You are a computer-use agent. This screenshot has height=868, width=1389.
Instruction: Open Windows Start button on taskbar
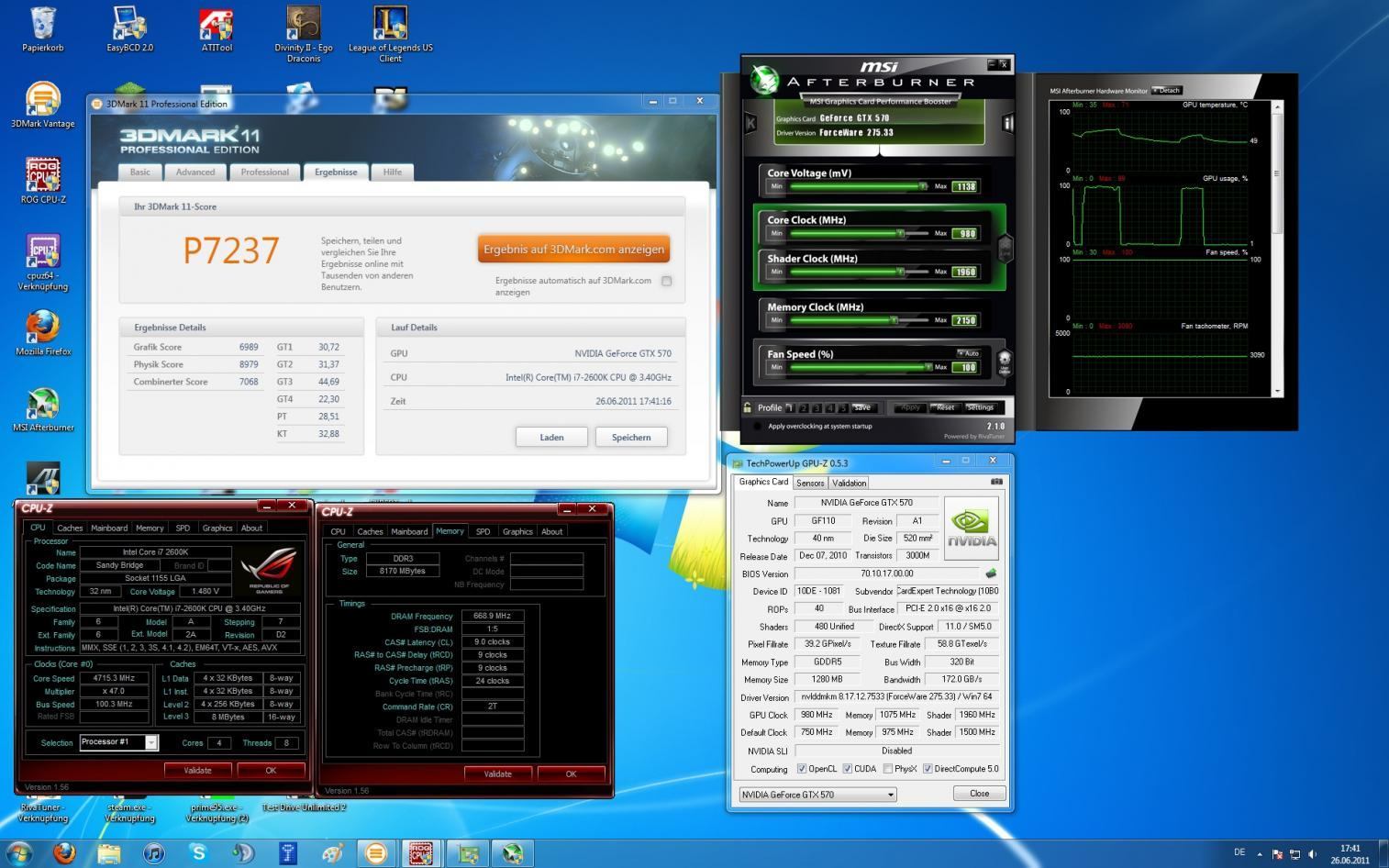click(19, 852)
